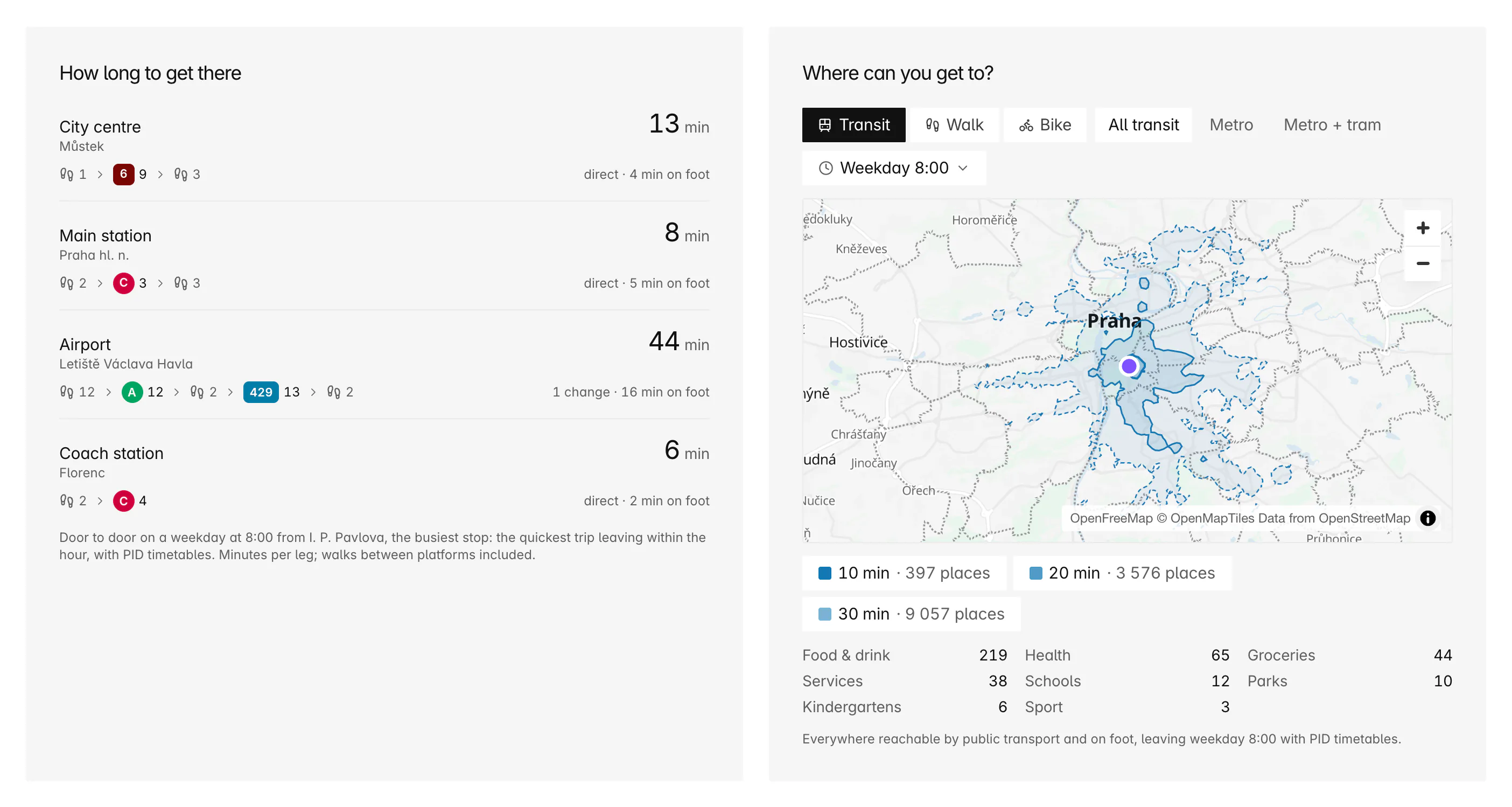Viewport: 1512px width, 807px height.
Task: Click the Schools count row
Action: click(x=1126, y=681)
